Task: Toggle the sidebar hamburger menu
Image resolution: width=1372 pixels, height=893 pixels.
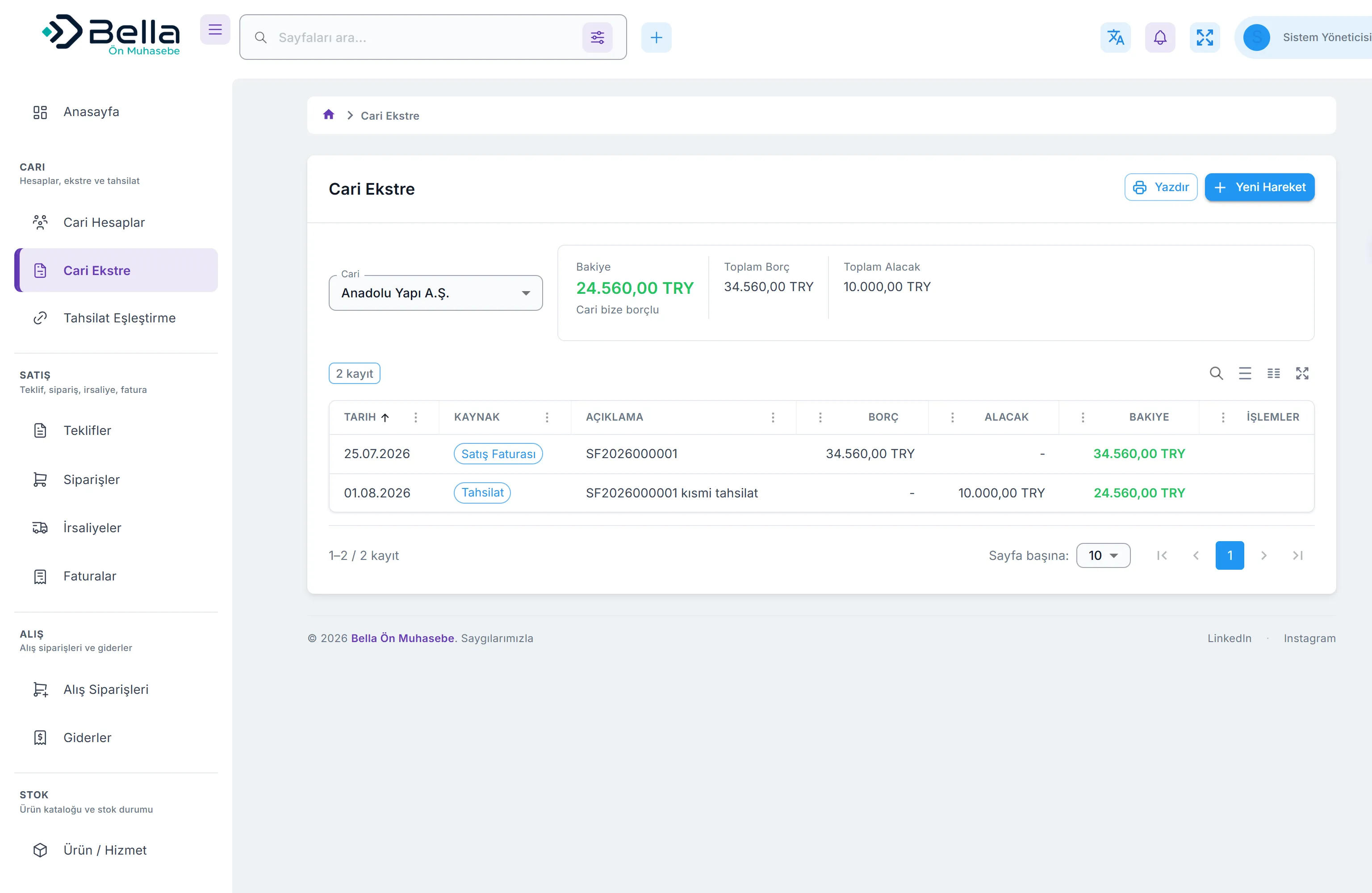Action: tap(215, 29)
